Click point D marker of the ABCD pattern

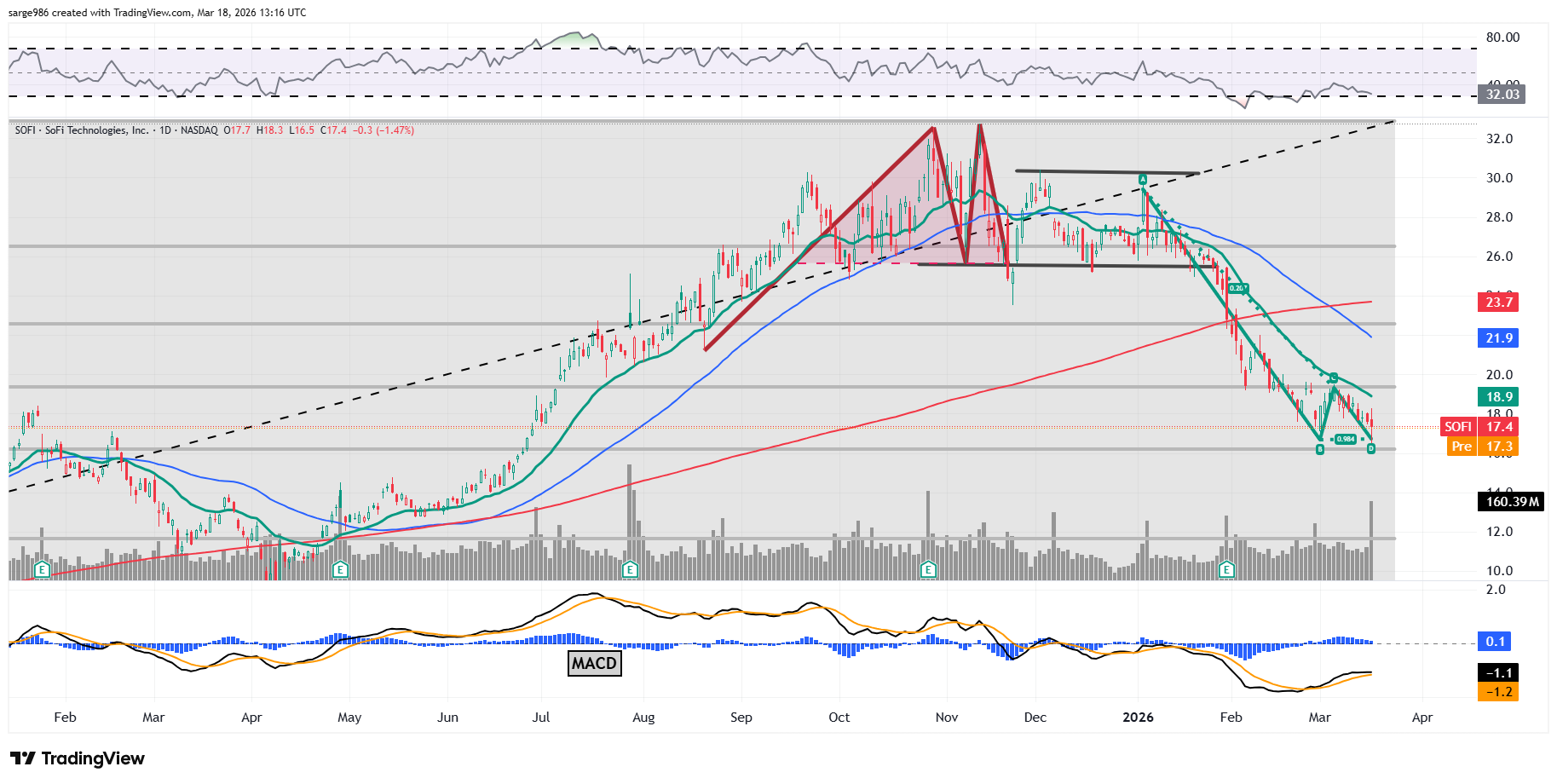pos(1370,448)
